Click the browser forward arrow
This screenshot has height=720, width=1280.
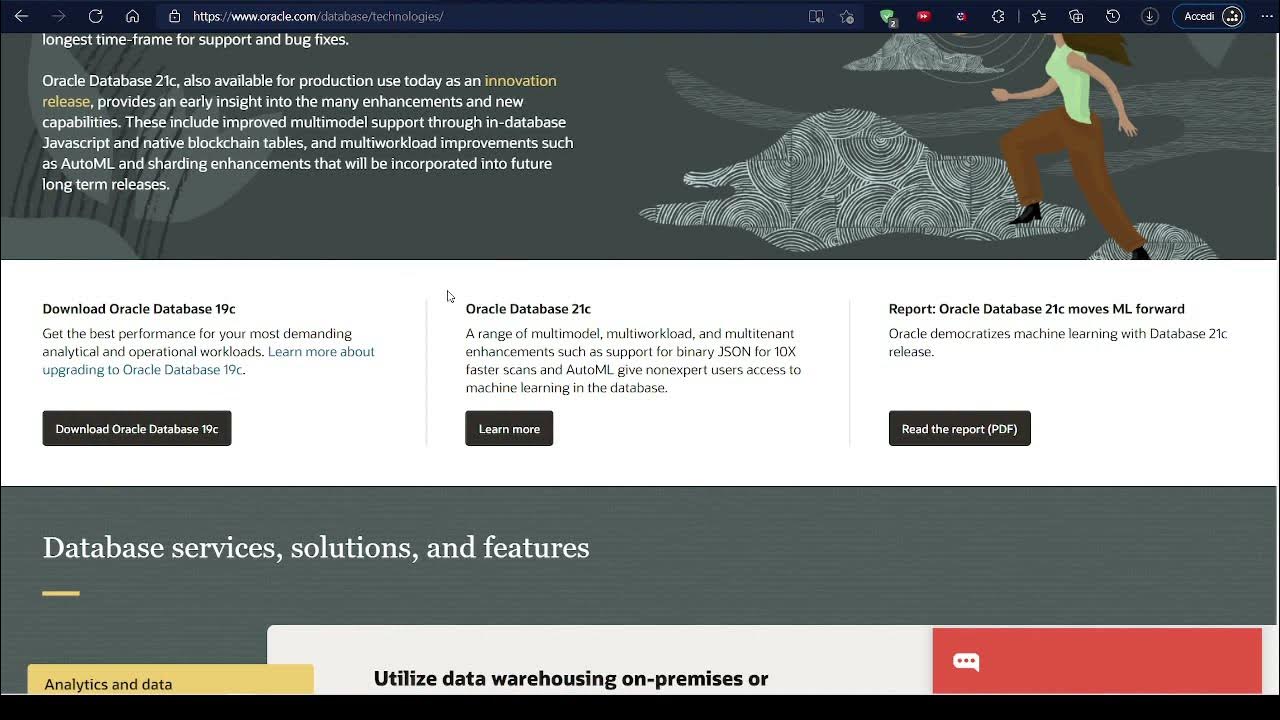[x=58, y=16]
